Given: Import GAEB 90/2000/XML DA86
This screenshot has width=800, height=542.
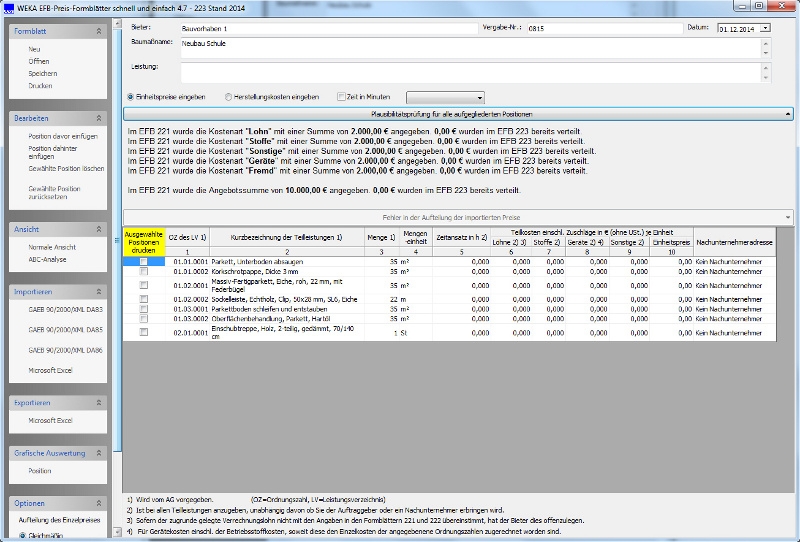Looking at the screenshot, I should pyautogui.click(x=65, y=350).
